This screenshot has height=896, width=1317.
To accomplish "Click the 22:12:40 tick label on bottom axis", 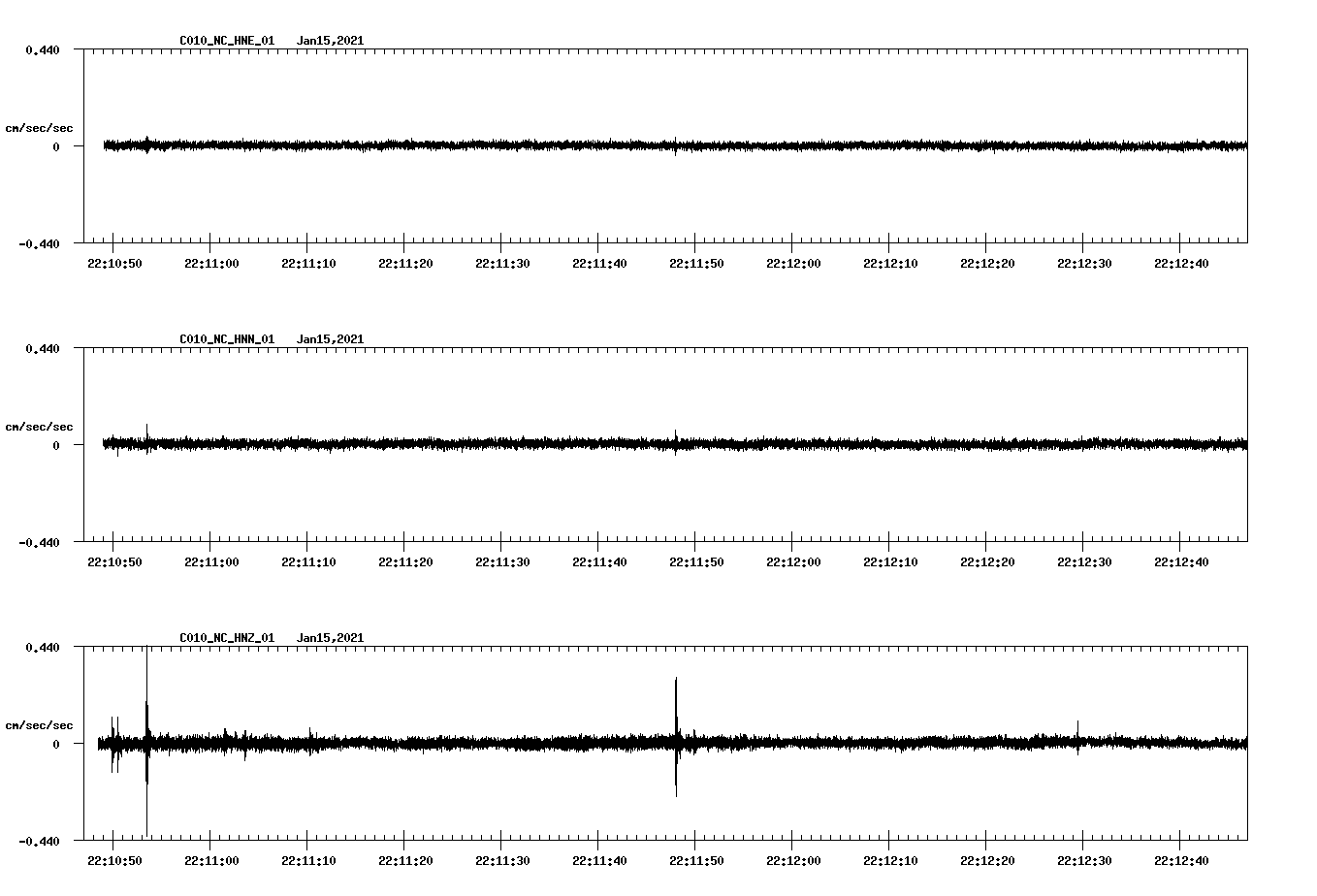I will click(1179, 858).
